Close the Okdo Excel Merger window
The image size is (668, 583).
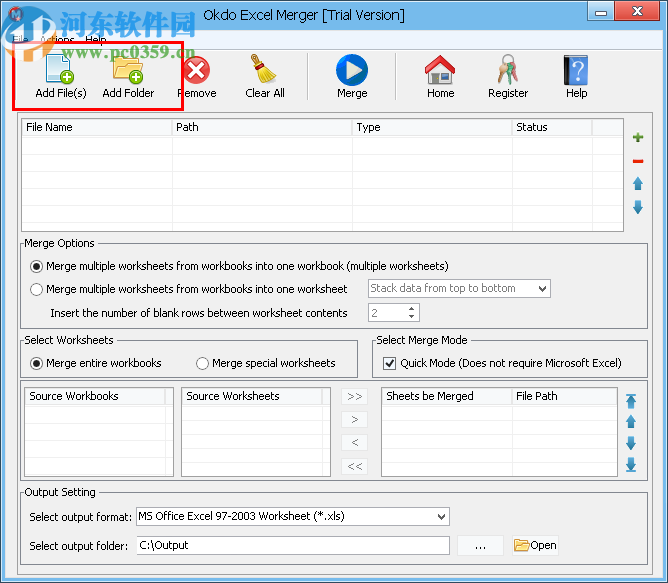(636, 11)
